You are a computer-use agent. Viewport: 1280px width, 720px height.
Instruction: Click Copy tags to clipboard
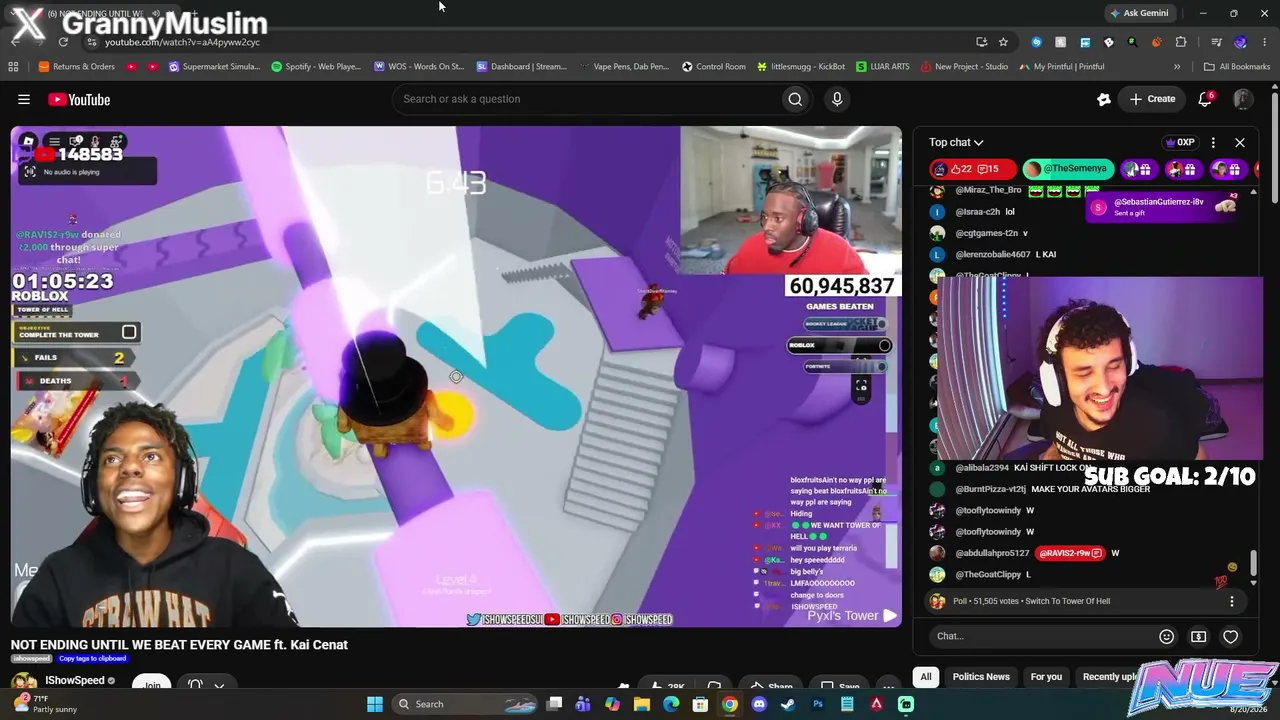coord(92,659)
